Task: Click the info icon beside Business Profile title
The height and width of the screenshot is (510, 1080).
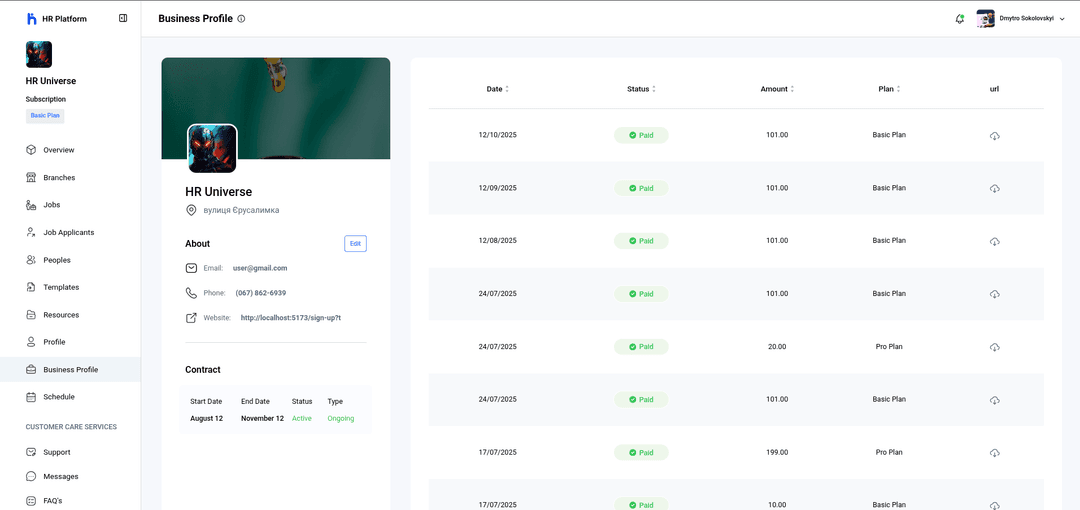Action: pyautogui.click(x=241, y=19)
